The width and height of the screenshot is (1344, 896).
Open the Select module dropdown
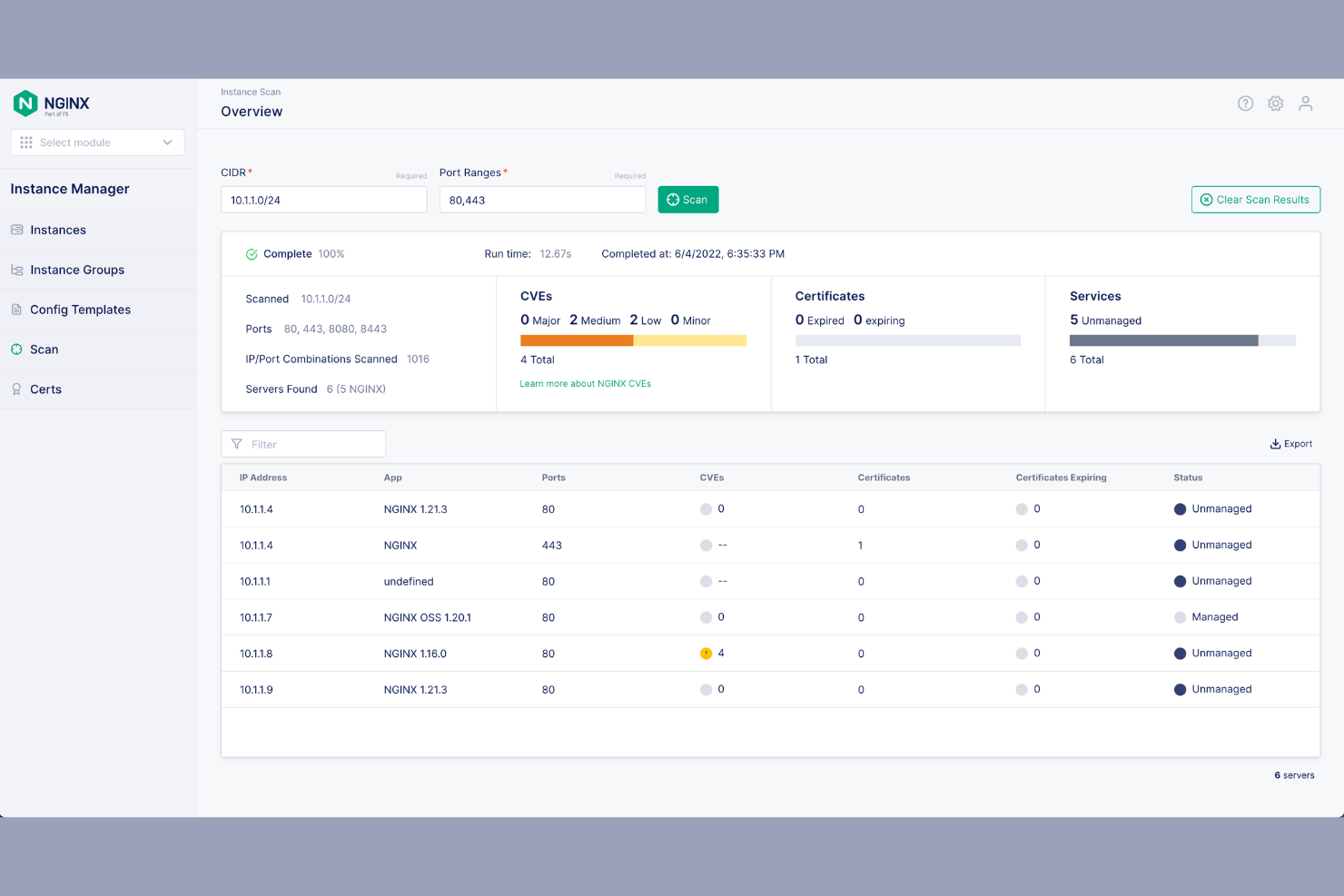[97, 143]
